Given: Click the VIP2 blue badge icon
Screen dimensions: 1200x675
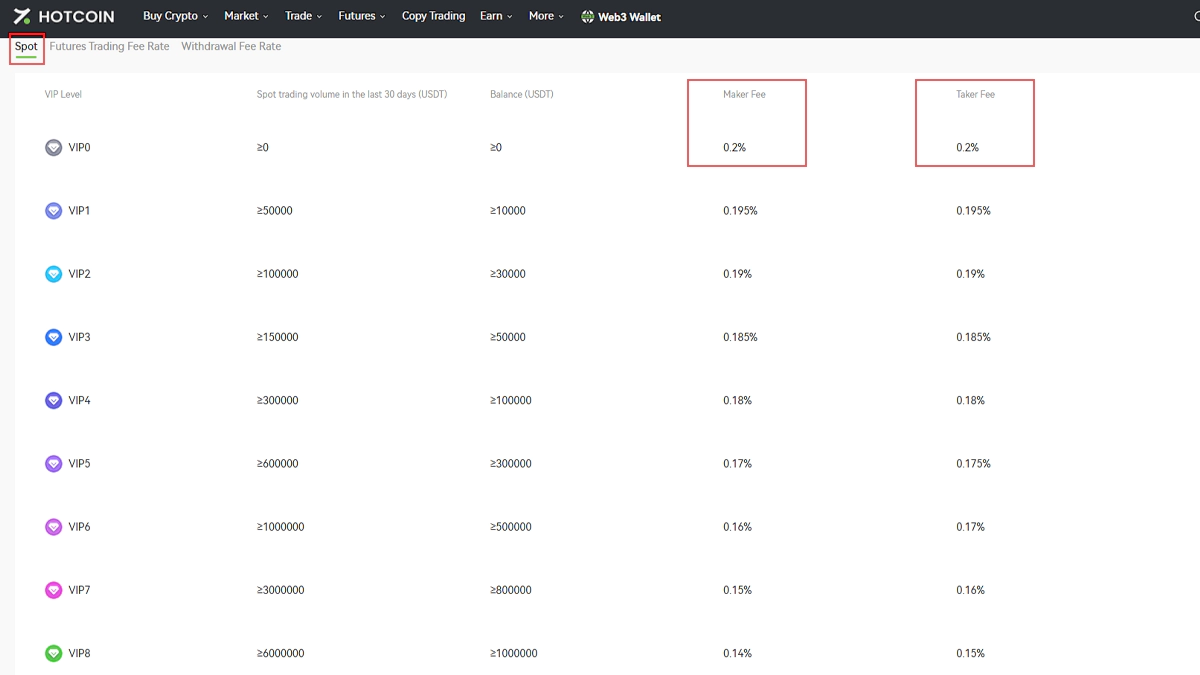Looking at the screenshot, I should [x=53, y=274].
